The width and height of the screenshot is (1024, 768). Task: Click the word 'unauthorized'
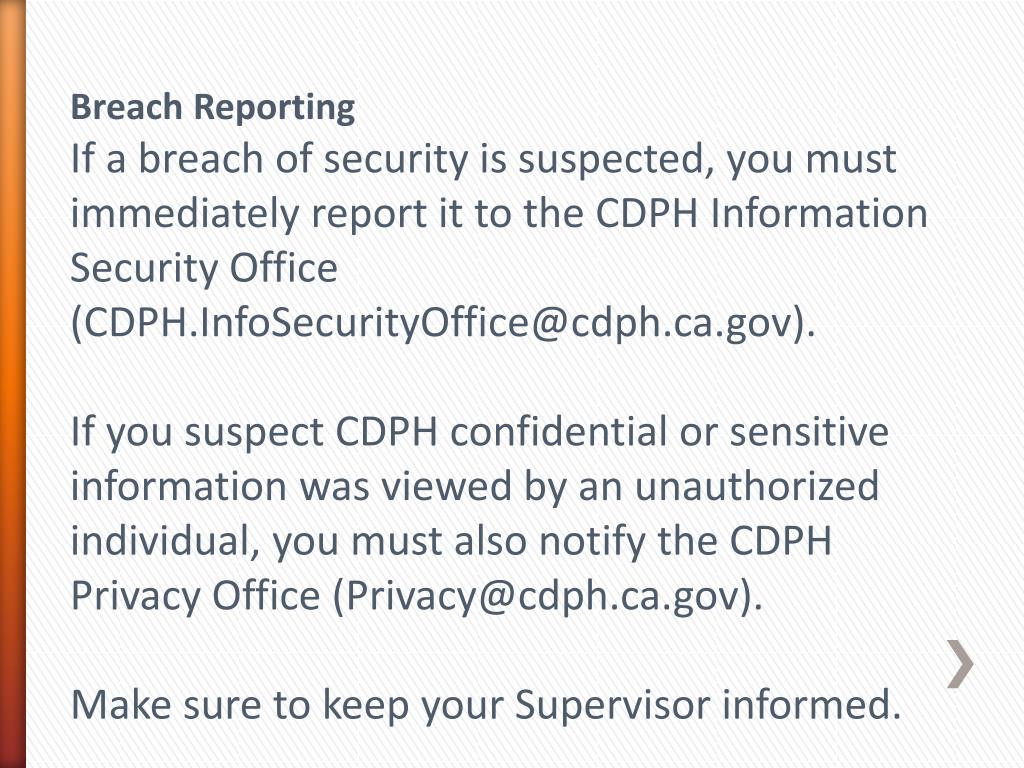point(756,487)
